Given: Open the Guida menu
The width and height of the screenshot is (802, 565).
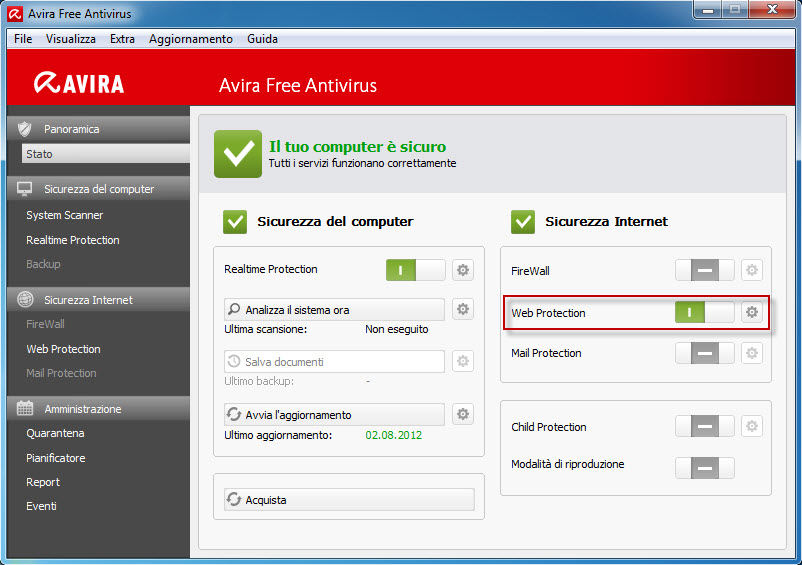Looking at the screenshot, I should point(262,39).
